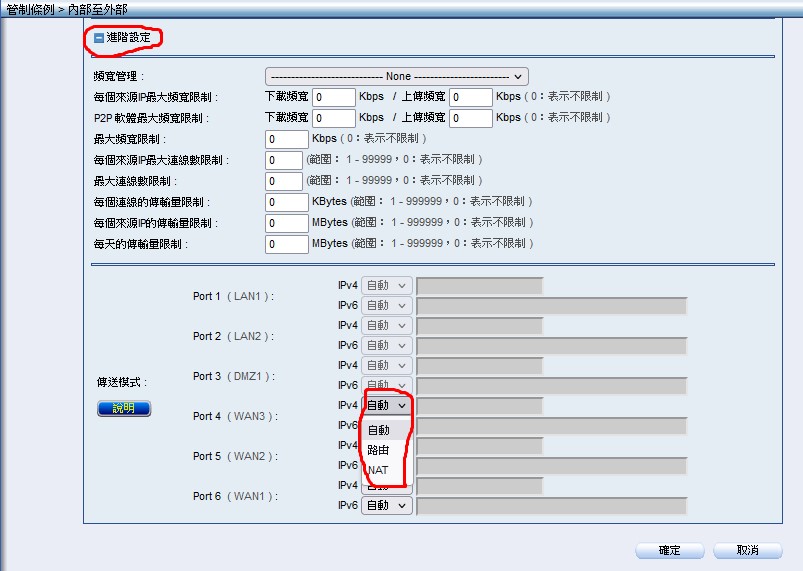This screenshot has width=803, height=571.
Task: Click the P2P 軟體 下載頻寬 input field
Action: tap(334, 118)
